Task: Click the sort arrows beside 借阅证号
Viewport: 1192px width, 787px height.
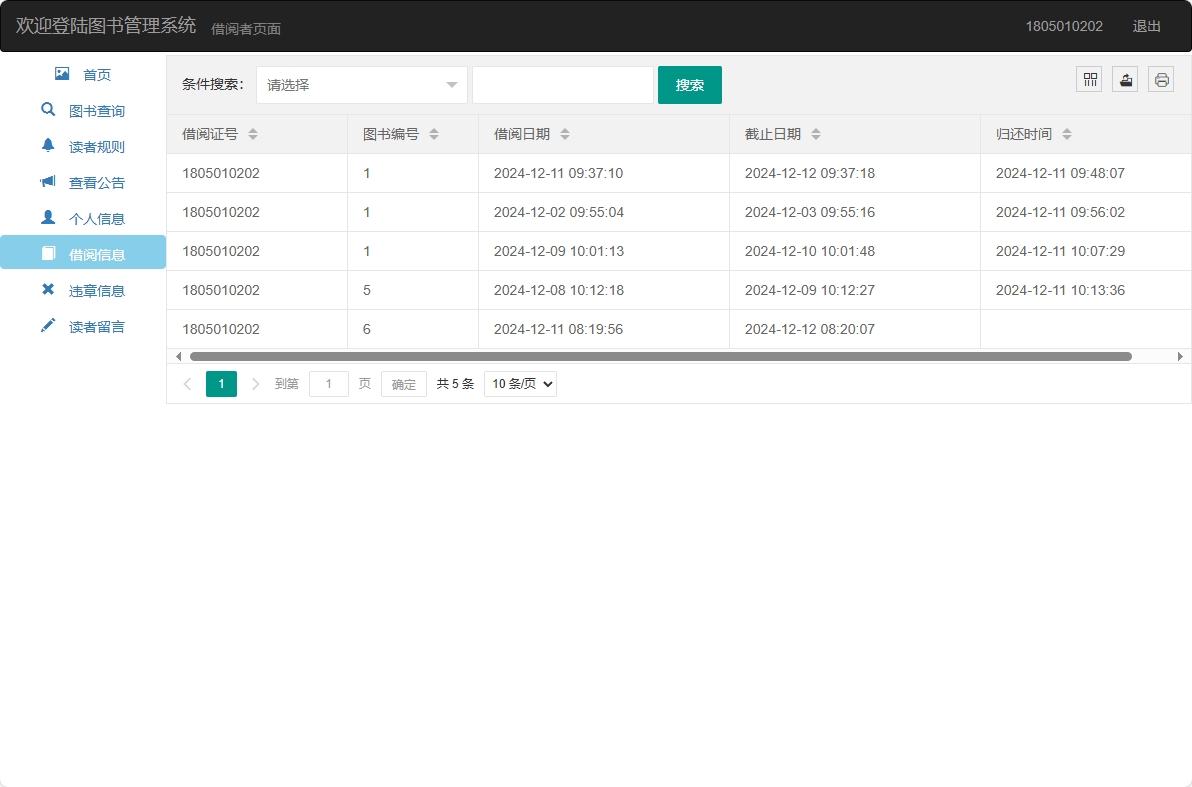Action: click(x=253, y=134)
